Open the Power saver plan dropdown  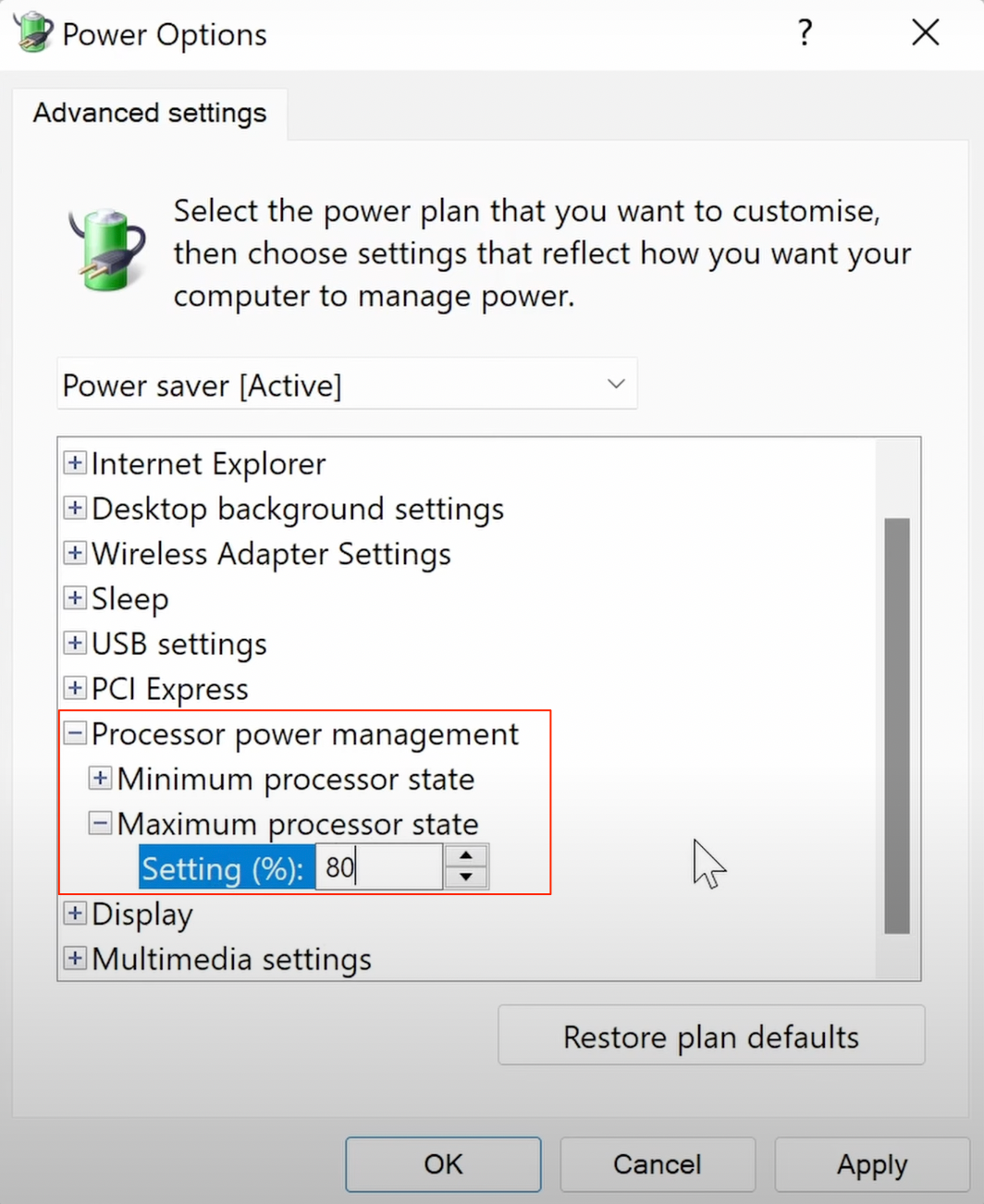[x=347, y=385]
